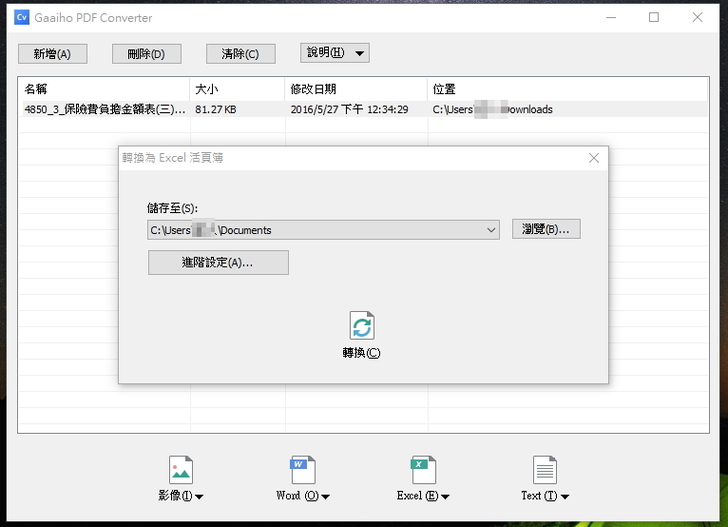Image resolution: width=728 pixels, height=527 pixels.
Task: Sort by the 大小 column header
Action: [x=237, y=89]
